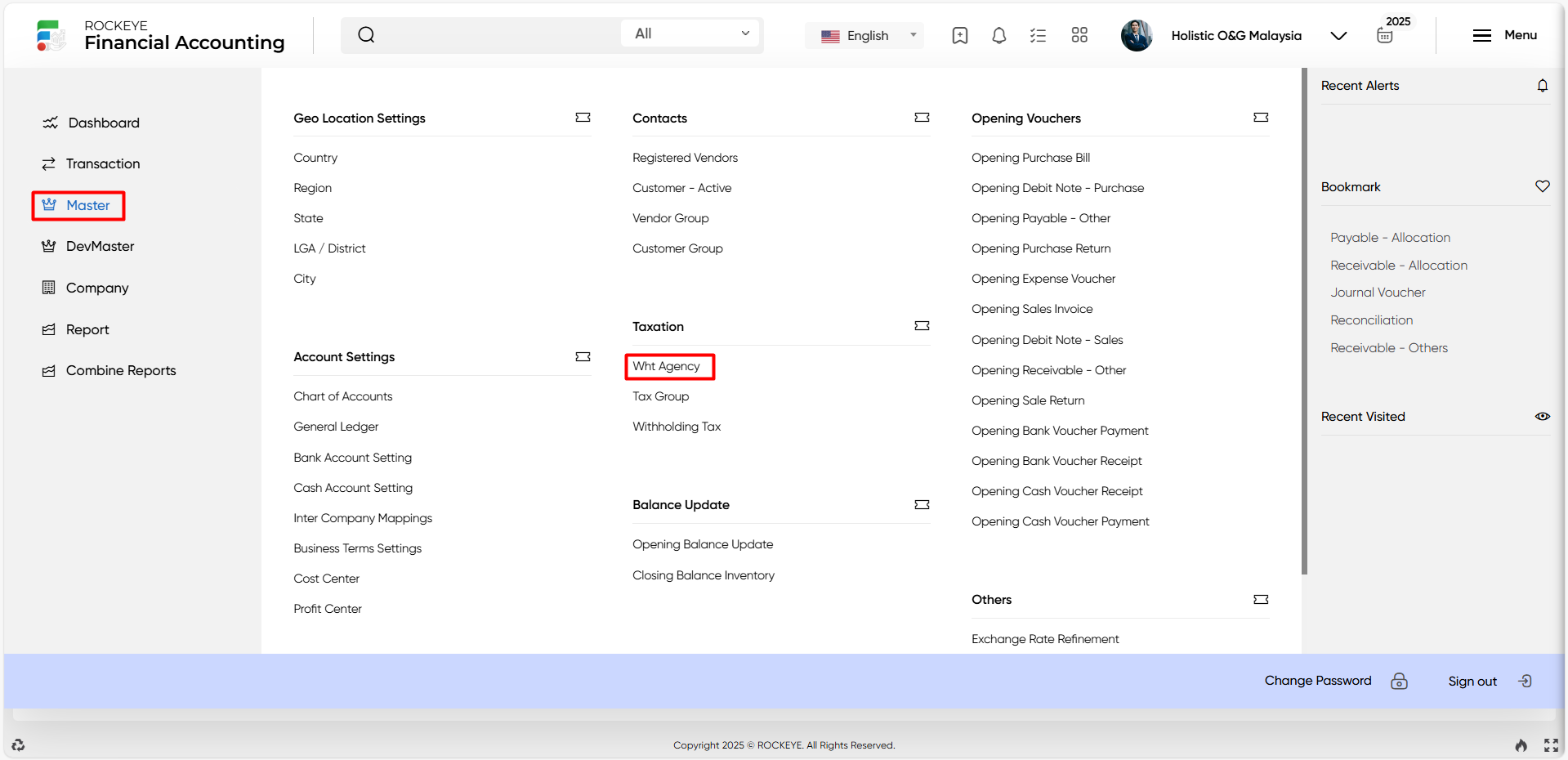Open the bookmark icon in top bar
This screenshot has height=760, width=1568.
[960, 35]
